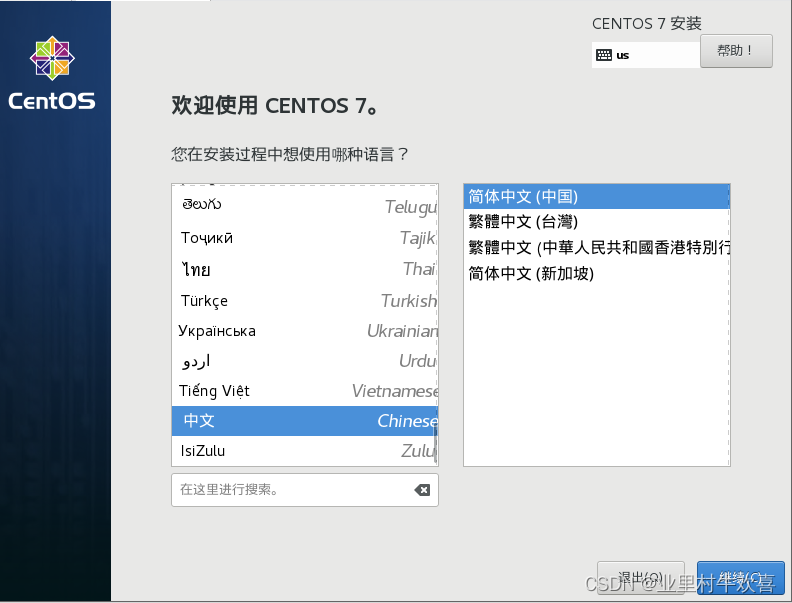Select Türkçe Turkish language row
Screen dimensions: 792x603
305,300
